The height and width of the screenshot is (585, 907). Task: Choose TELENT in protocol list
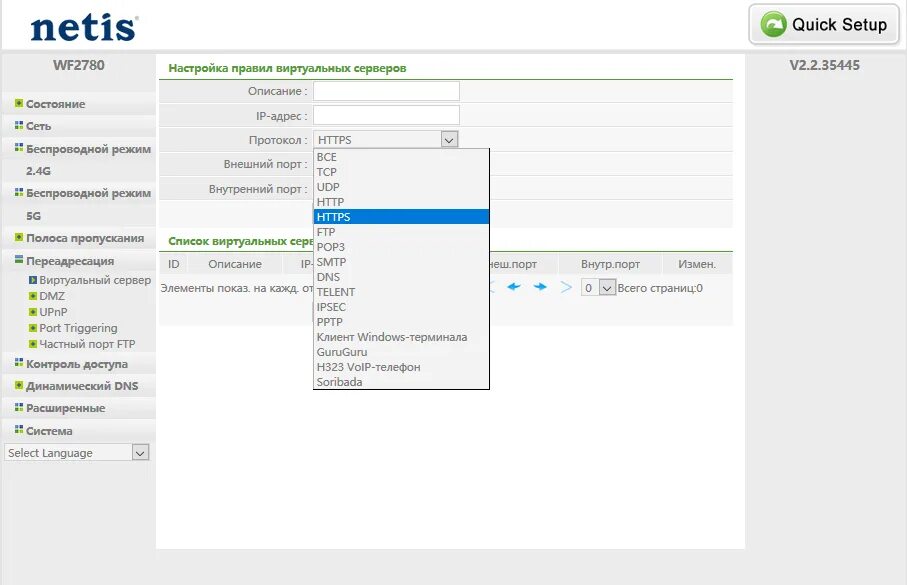coord(401,292)
